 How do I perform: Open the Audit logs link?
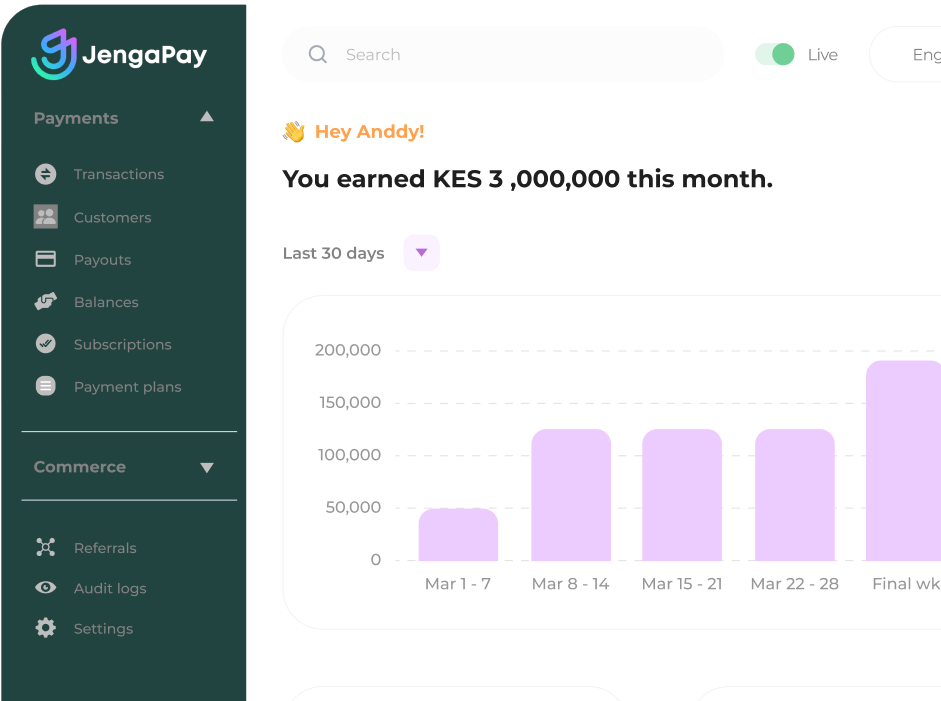(x=110, y=588)
